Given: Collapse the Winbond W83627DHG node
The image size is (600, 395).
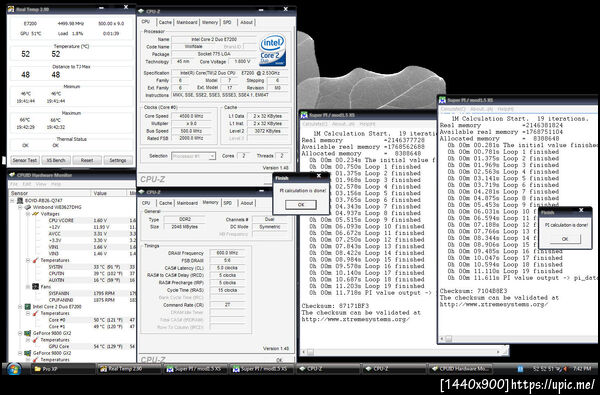Looking at the screenshot, I should [20, 207].
